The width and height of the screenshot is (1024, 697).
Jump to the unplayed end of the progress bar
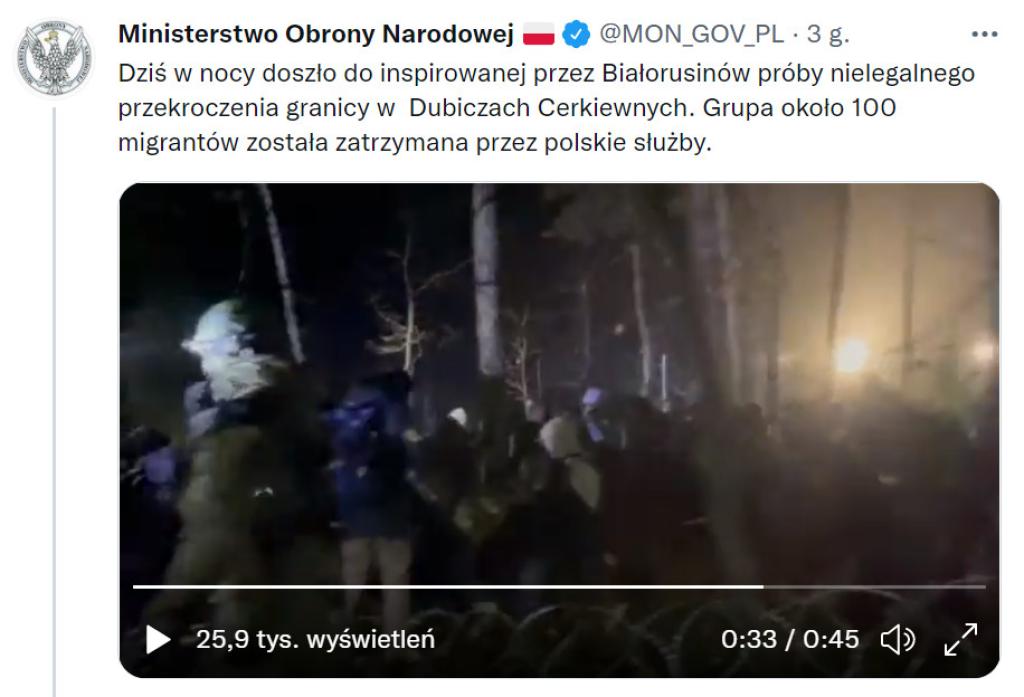(874, 587)
